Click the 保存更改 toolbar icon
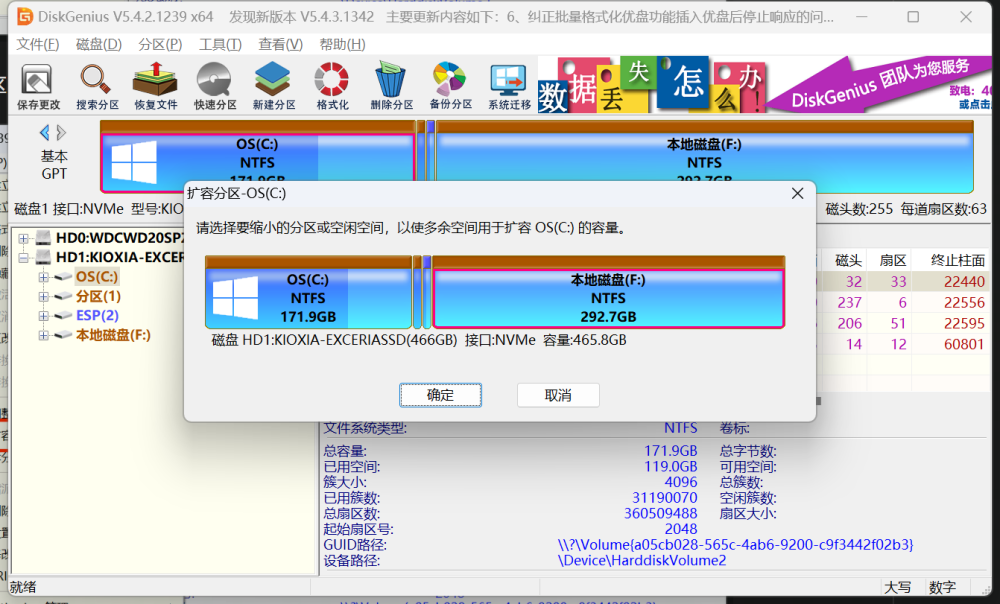Image resolution: width=1000 pixels, height=604 pixels. tap(38, 87)
